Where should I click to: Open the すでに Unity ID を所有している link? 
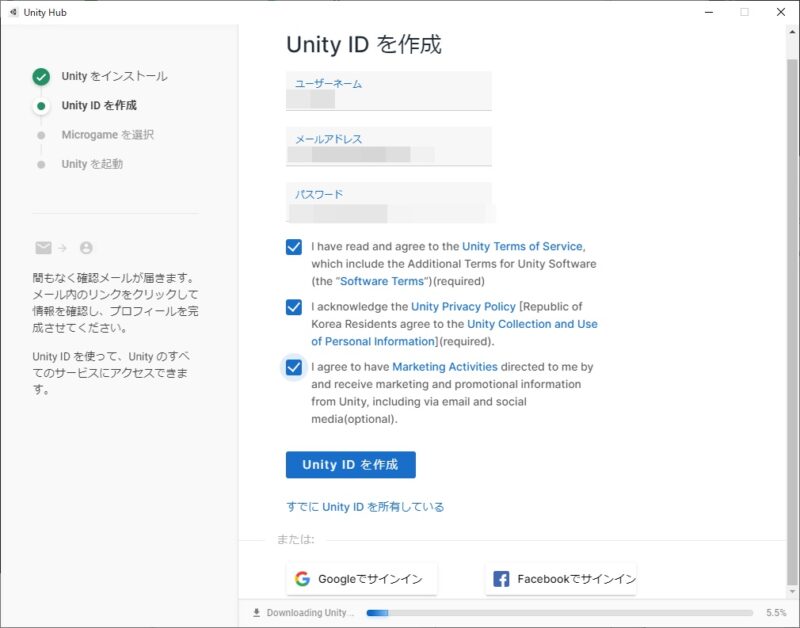tap(365, 507)
